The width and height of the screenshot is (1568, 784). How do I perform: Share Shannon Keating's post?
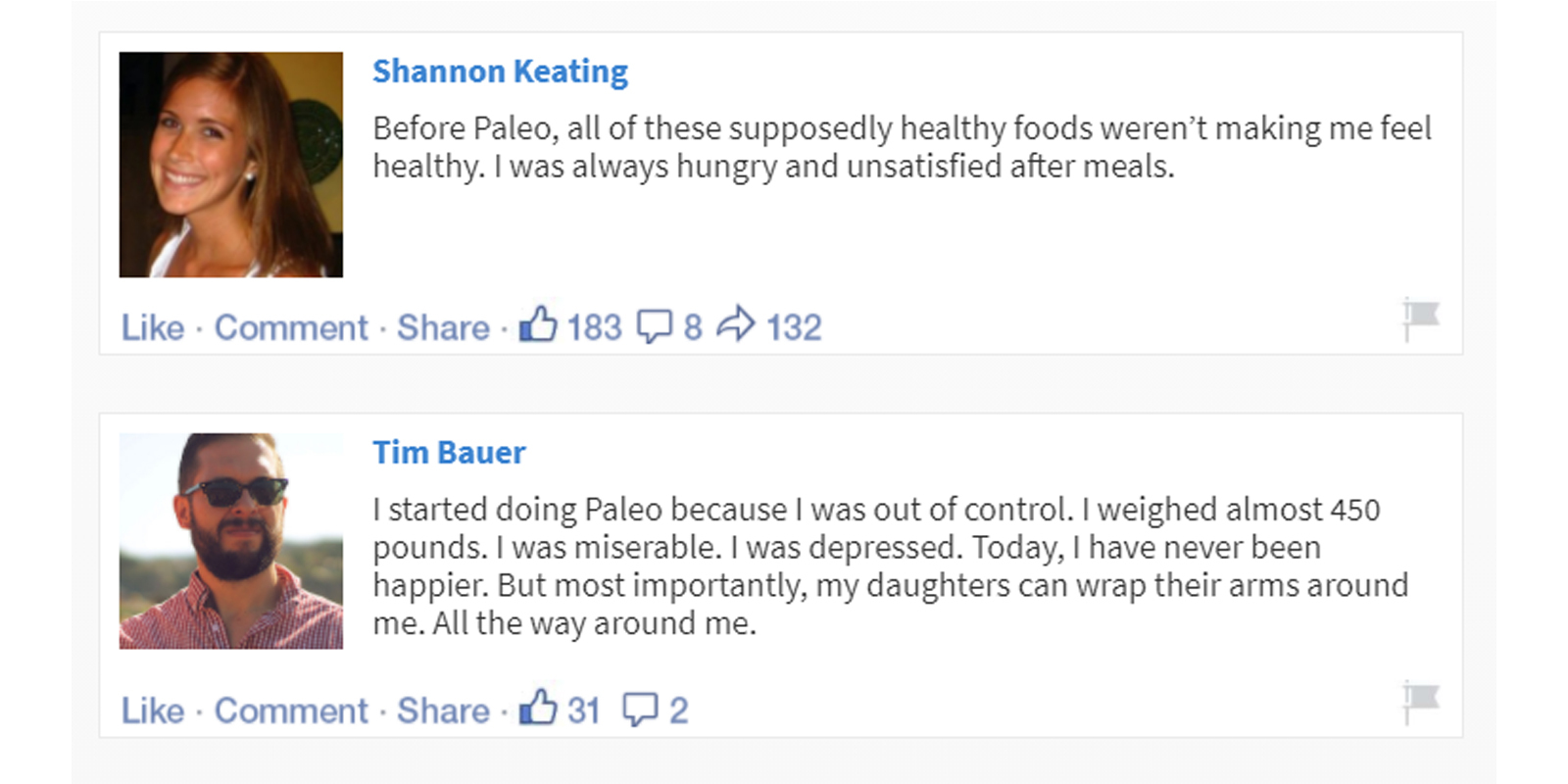tap(443, 327)
